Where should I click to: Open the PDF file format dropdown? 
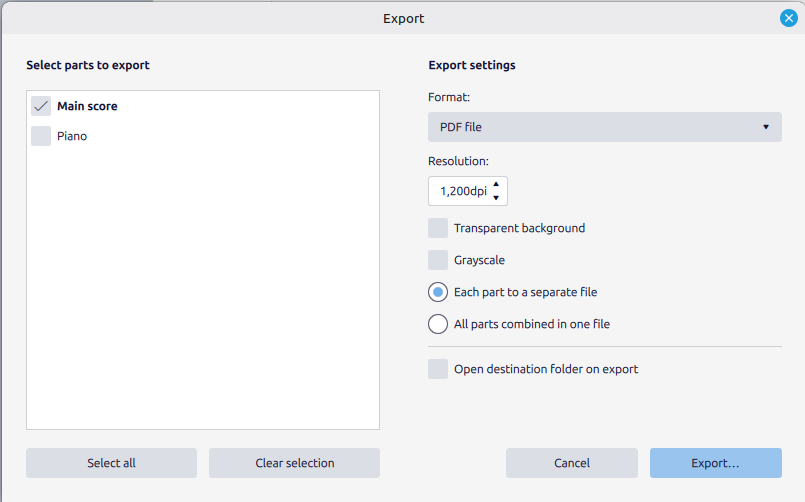pos(605,127)
